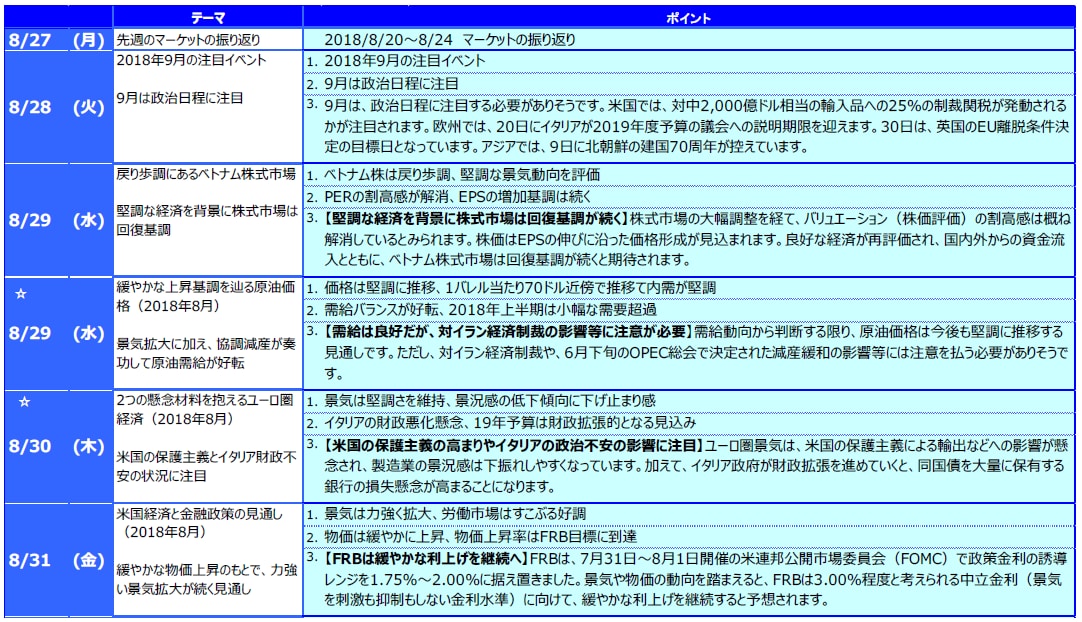Select the テーマ column header
The image size is (1082, 622).
point(208,17)
